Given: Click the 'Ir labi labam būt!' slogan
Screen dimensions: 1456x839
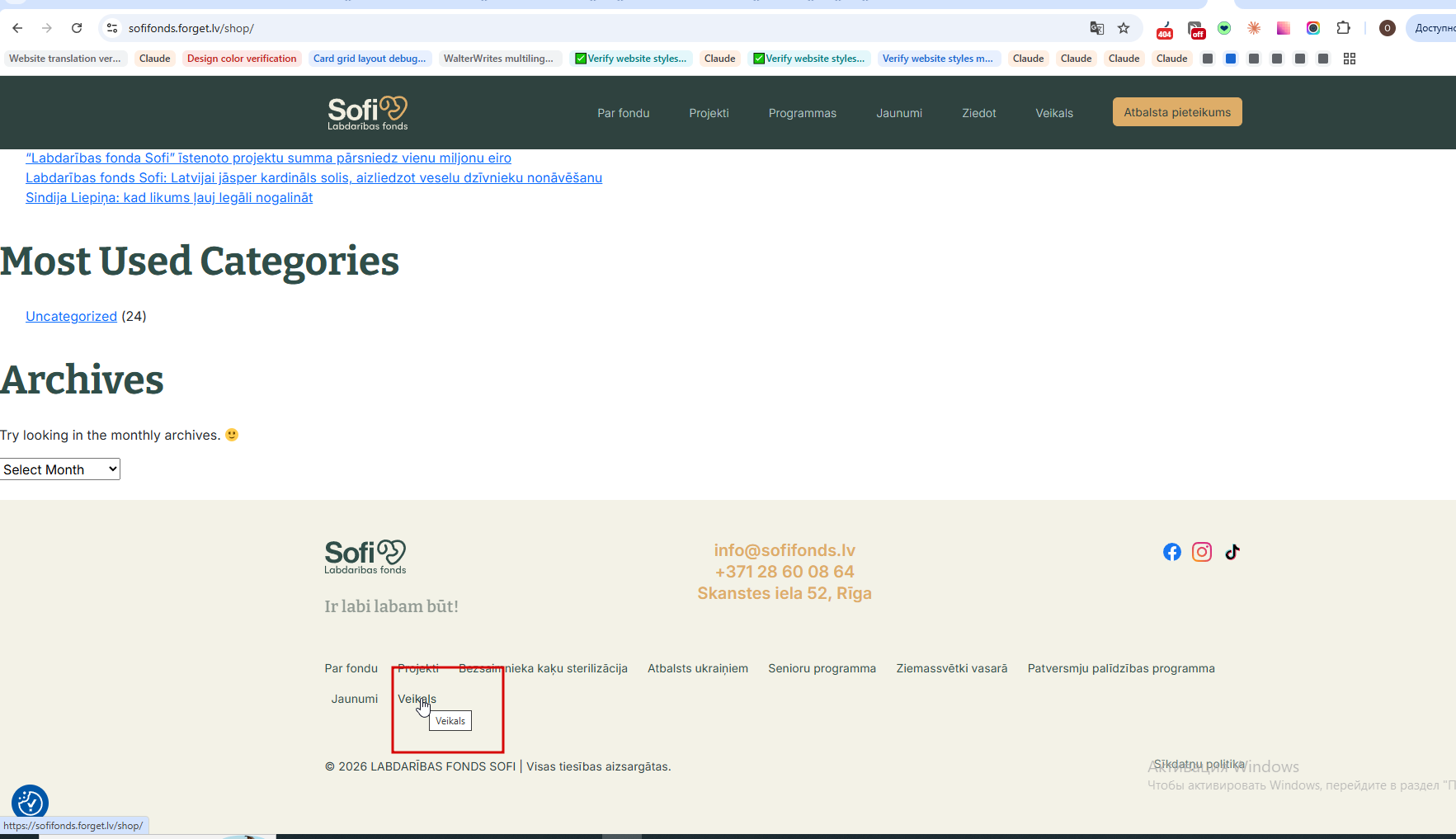Looking at the screenshot, I should (391, 606).
